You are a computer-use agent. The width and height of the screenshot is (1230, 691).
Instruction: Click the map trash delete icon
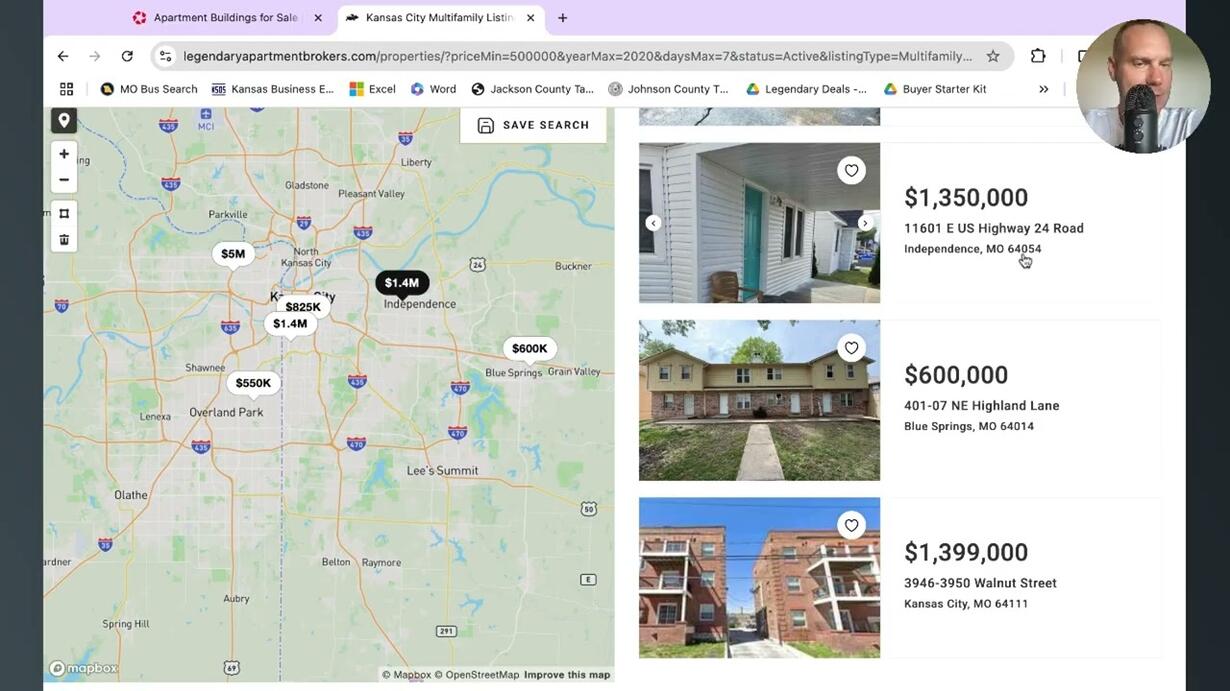(64, 239)
